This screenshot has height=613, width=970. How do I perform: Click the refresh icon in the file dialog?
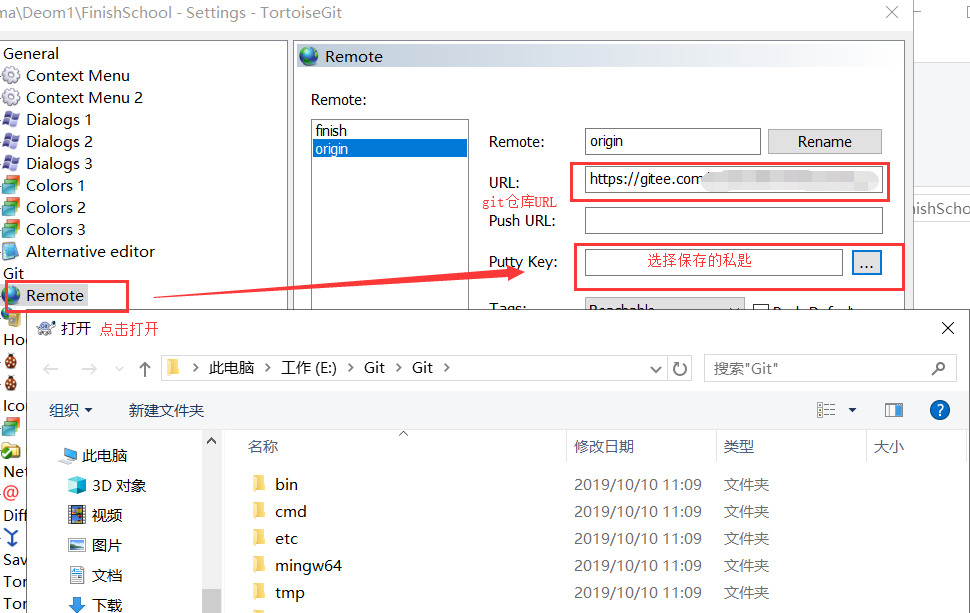680,368
